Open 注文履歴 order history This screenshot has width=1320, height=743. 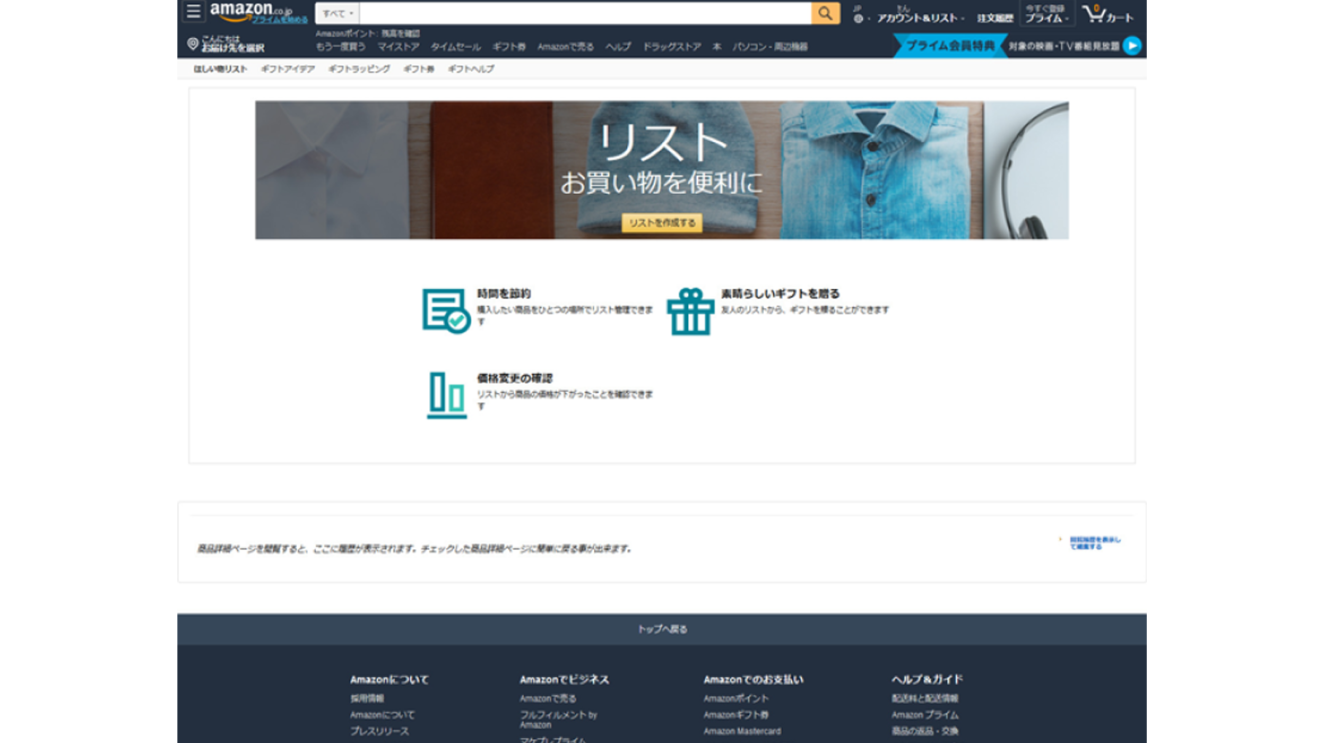coord(995,18)
